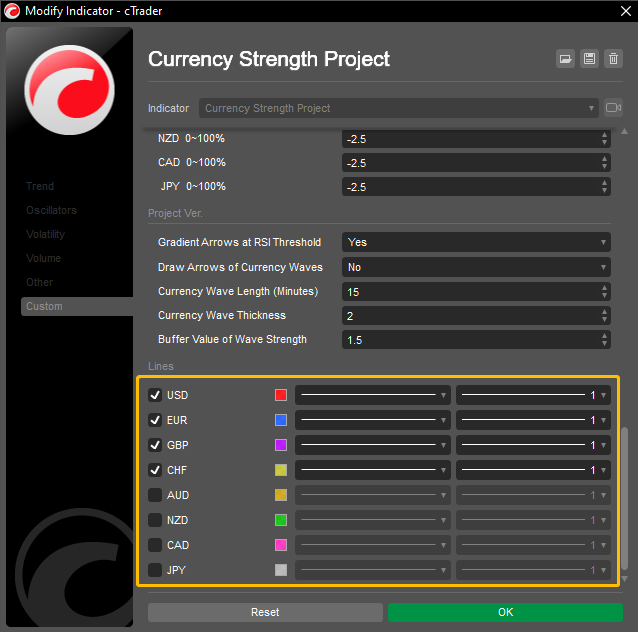The width and height of the screenshot is (638, 632).
Task: Select the Oscillators category
Action: [x=51, y=210]
